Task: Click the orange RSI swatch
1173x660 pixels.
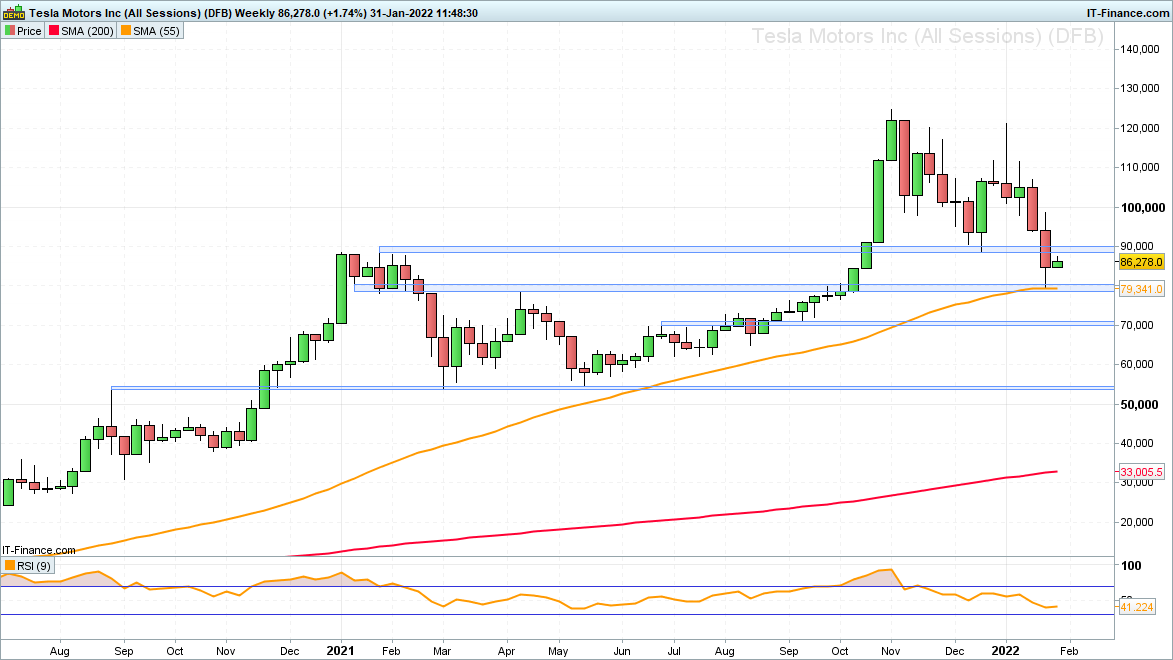Action: point(9,566)
